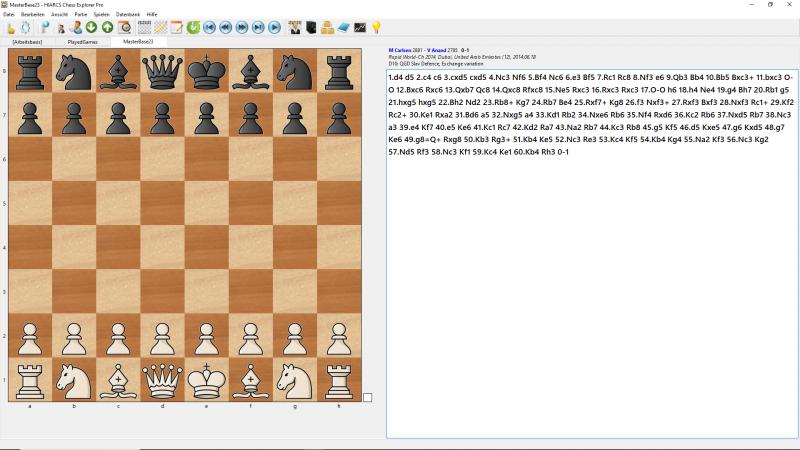This screenshot has height=450, width=800.
Task: Step back one move with rewind icon
Action: pyautogui.click(x=225, y=27)
